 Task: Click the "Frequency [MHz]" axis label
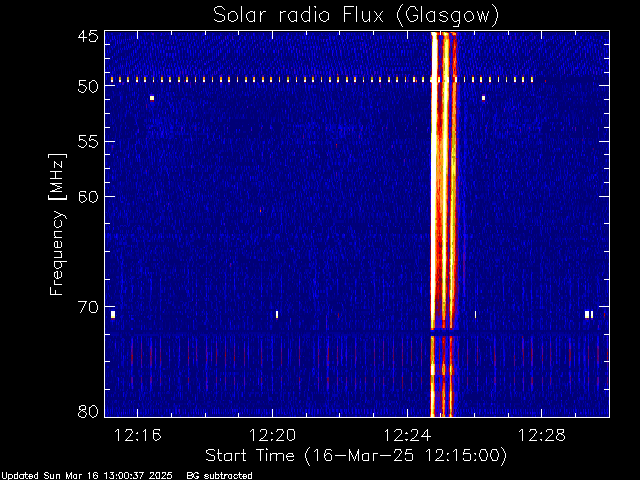tap(58, 224)
